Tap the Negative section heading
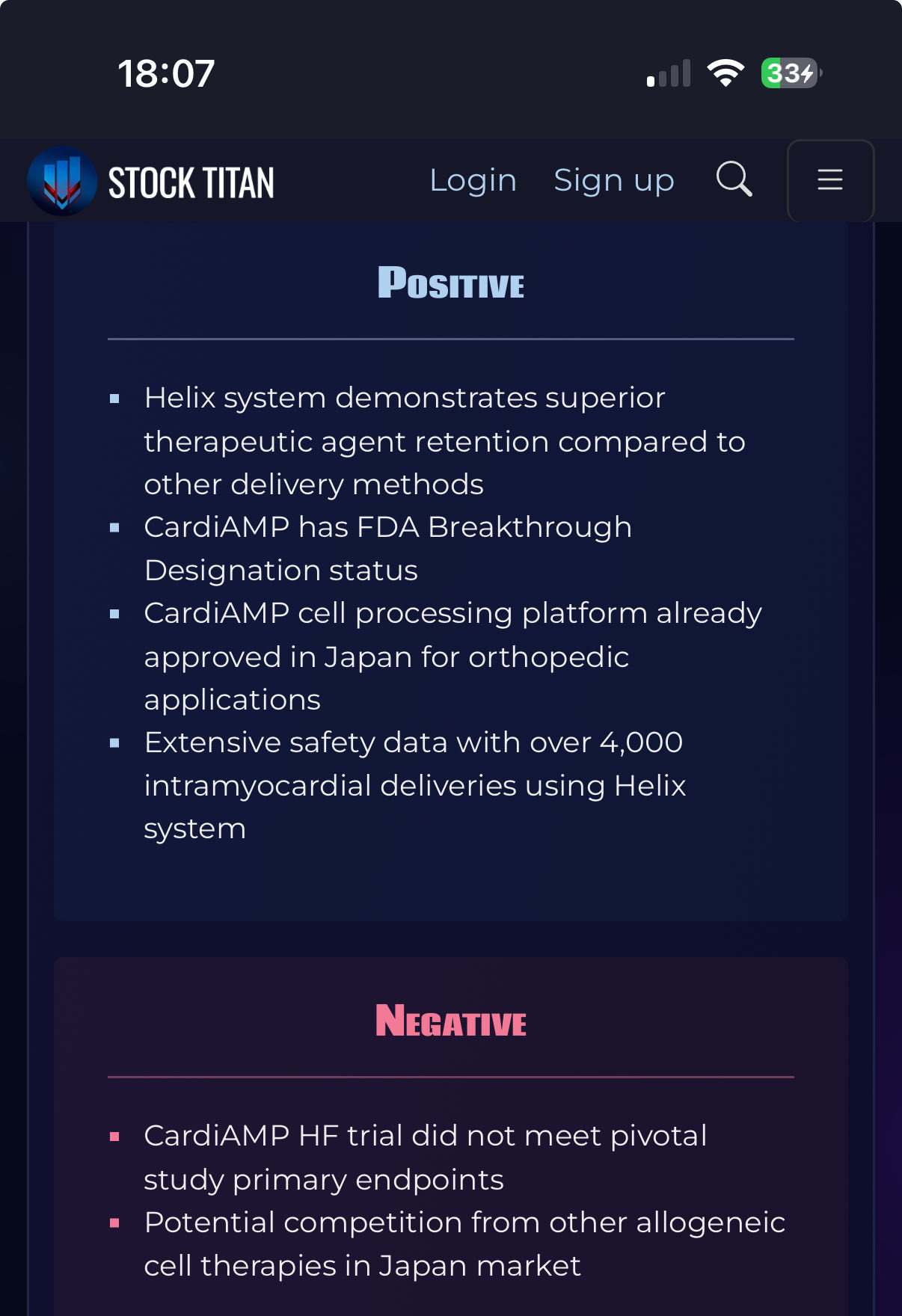The image size is (902, 1316). 451,1021
